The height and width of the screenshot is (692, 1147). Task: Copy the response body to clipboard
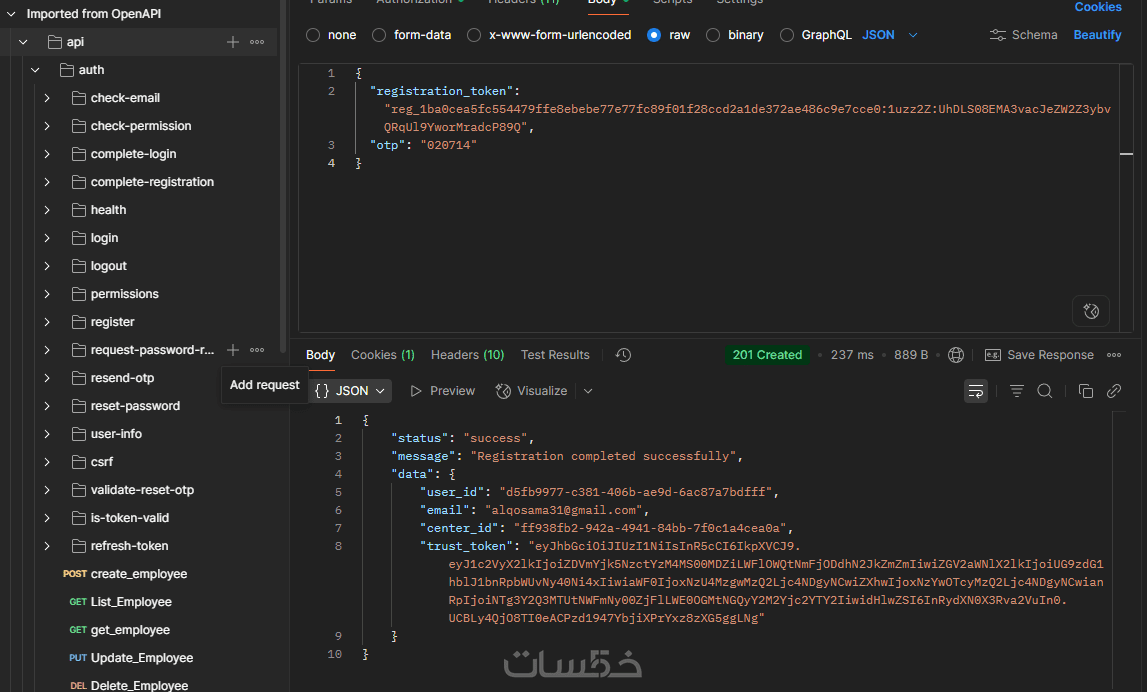pos(1086,391)
